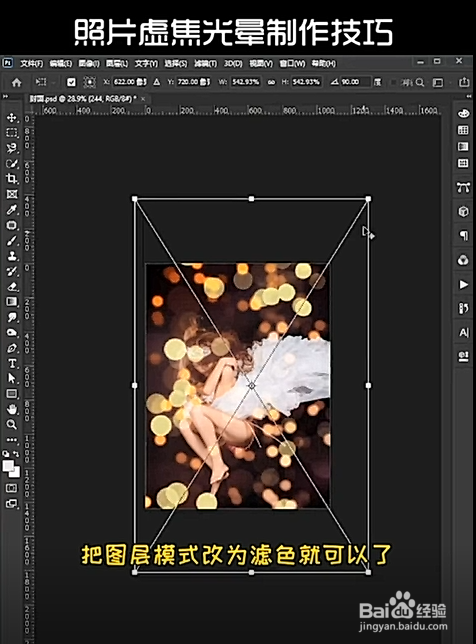The image size is (476, 644).
Task: Select the Horizontal Type tool
Action: [11, 363]
